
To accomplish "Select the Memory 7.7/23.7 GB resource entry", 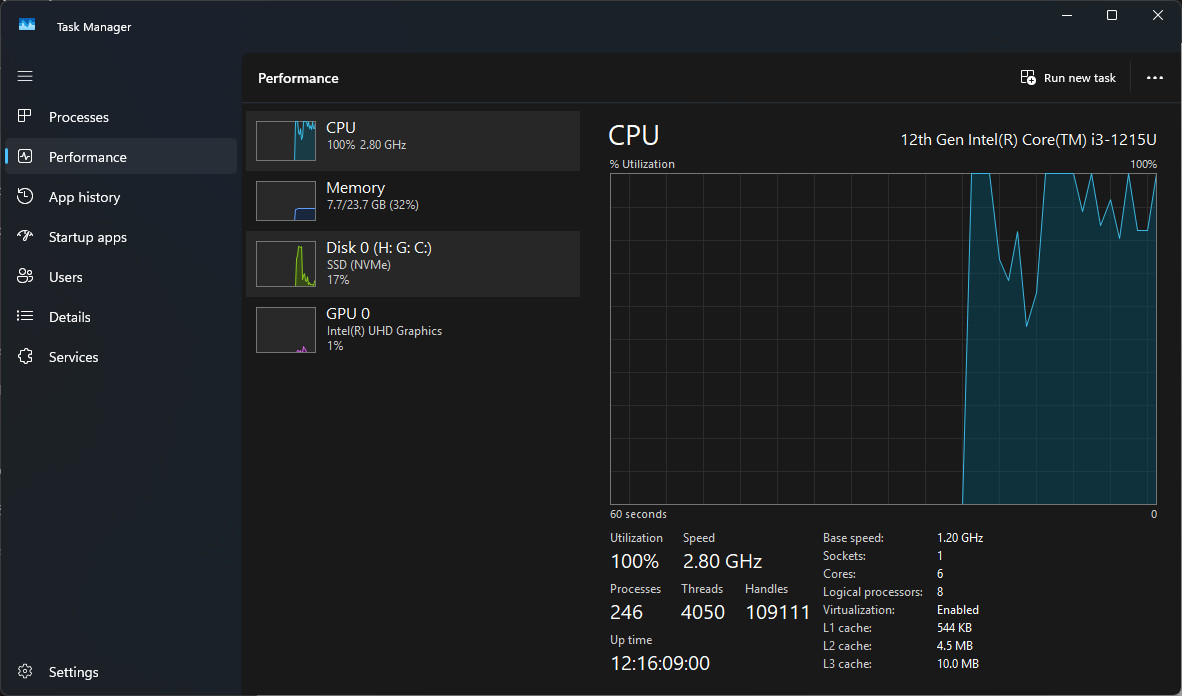I will [412, 201].
